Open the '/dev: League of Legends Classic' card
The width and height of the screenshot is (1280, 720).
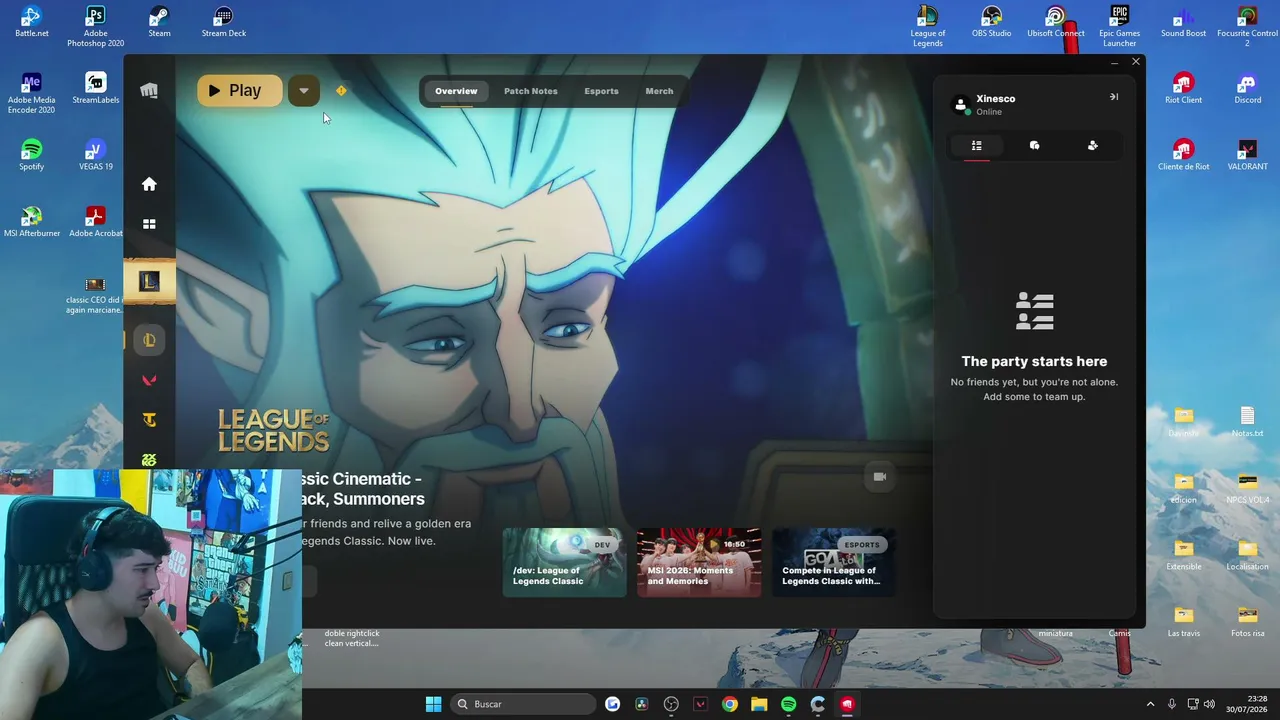point(564,563)
